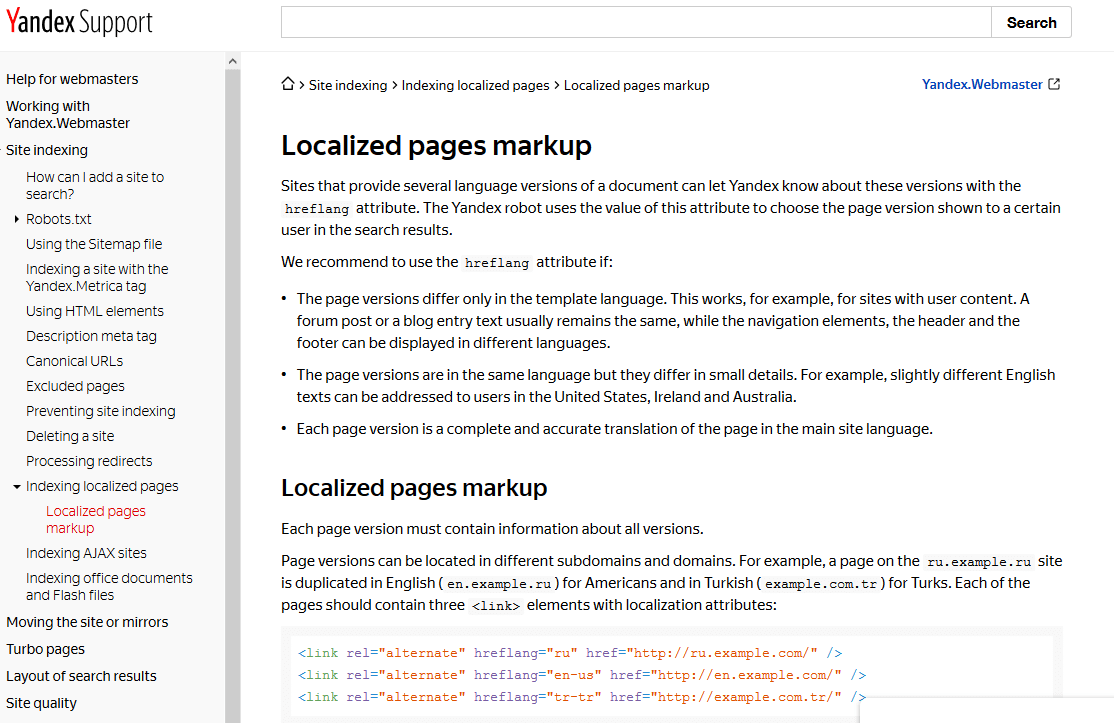Open Processing redirects page

pos(89,461)
